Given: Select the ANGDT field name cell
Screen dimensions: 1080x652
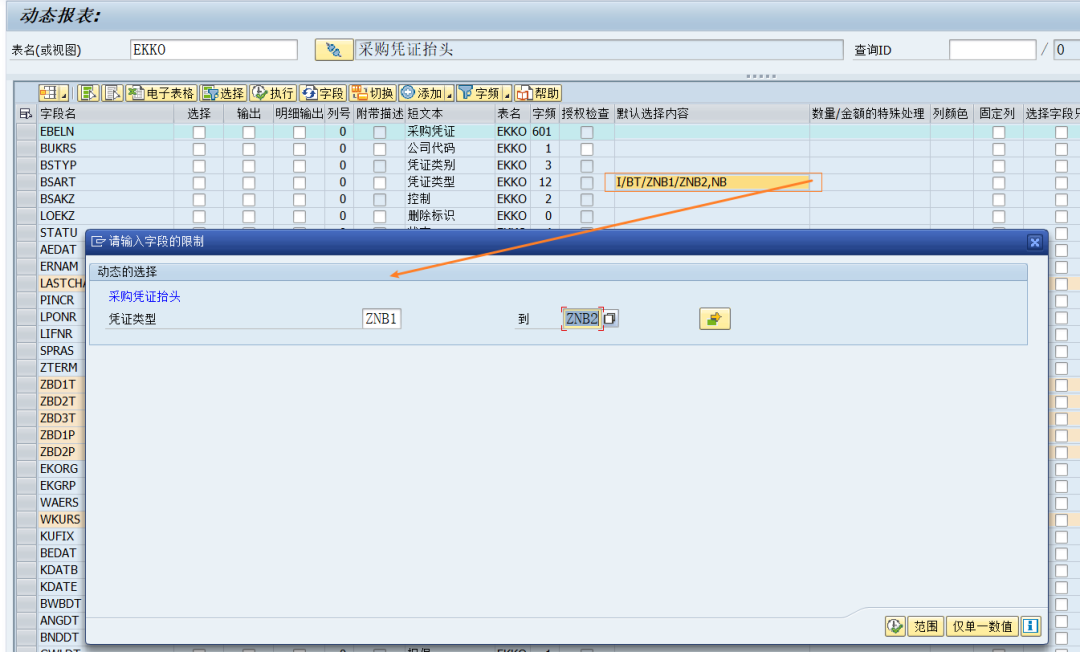Looking at the screenshot, I should coord(61,620).
